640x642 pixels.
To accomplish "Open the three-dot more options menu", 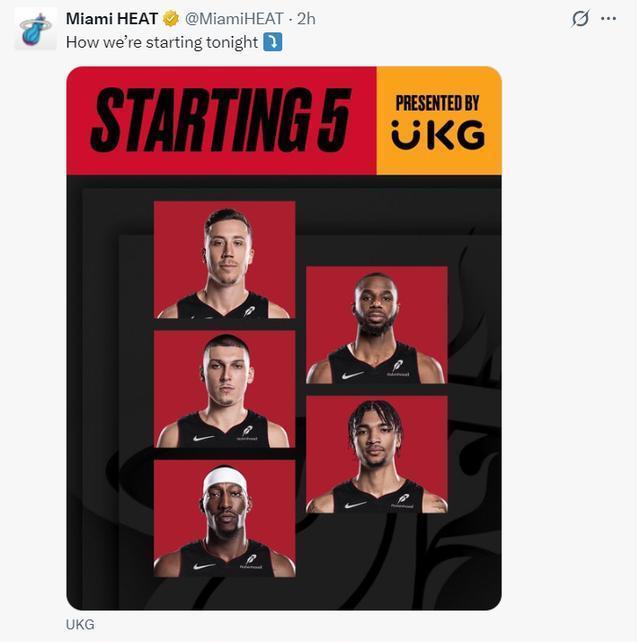I will pos(608,18).
